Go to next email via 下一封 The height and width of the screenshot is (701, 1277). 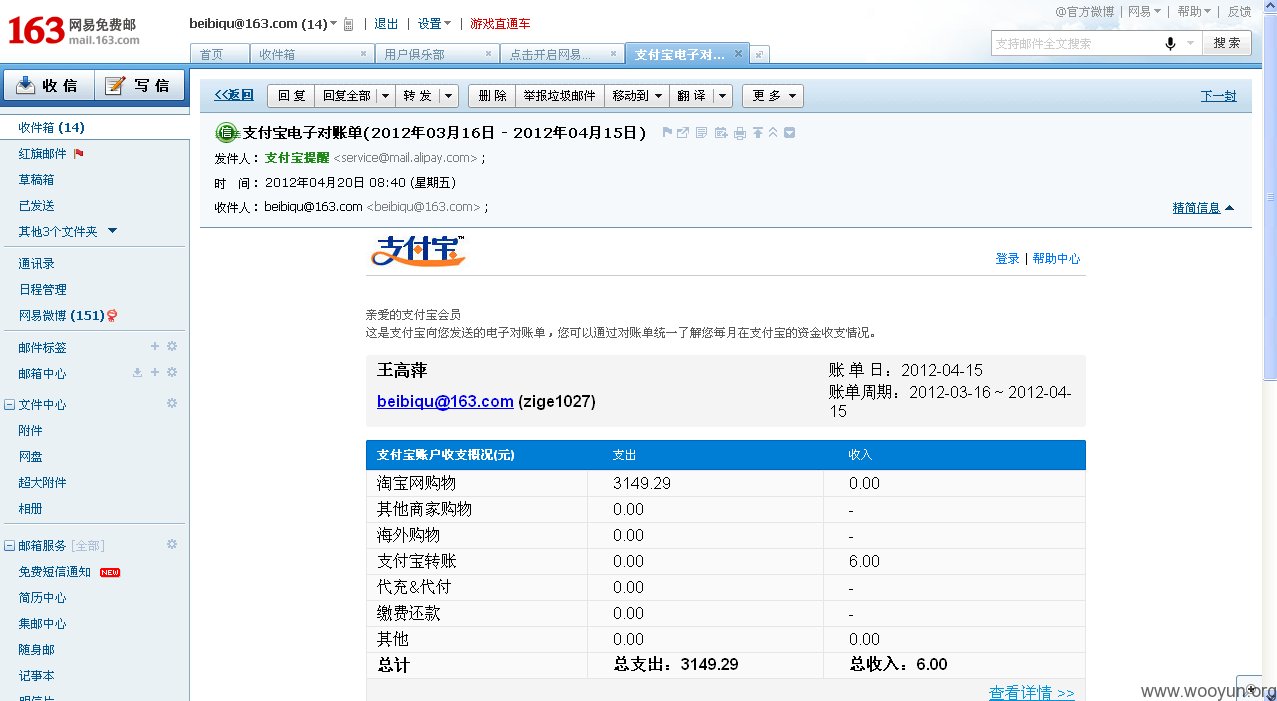(x=1218, y=96)
